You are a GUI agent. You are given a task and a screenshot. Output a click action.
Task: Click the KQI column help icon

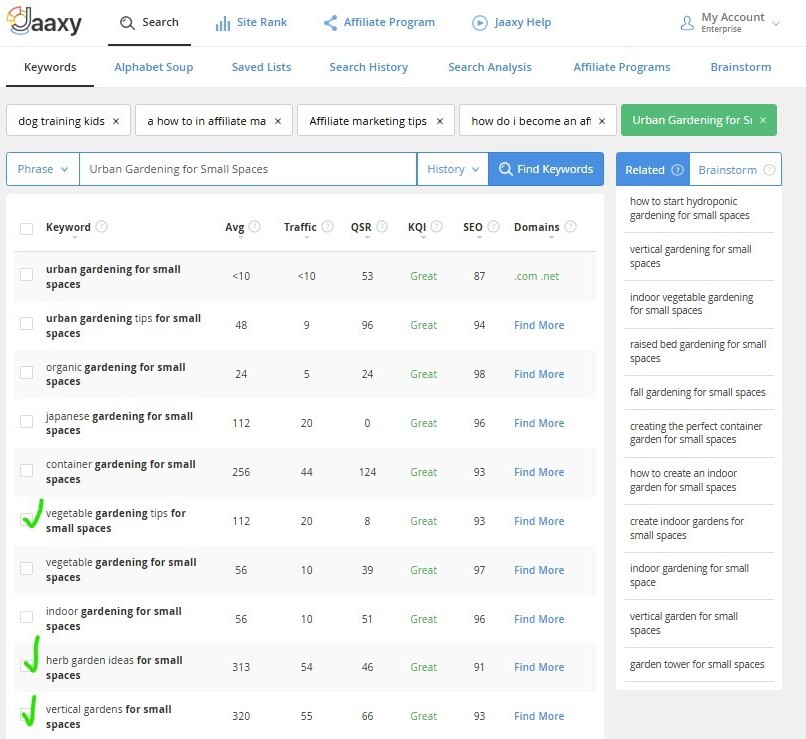(436, 226)
